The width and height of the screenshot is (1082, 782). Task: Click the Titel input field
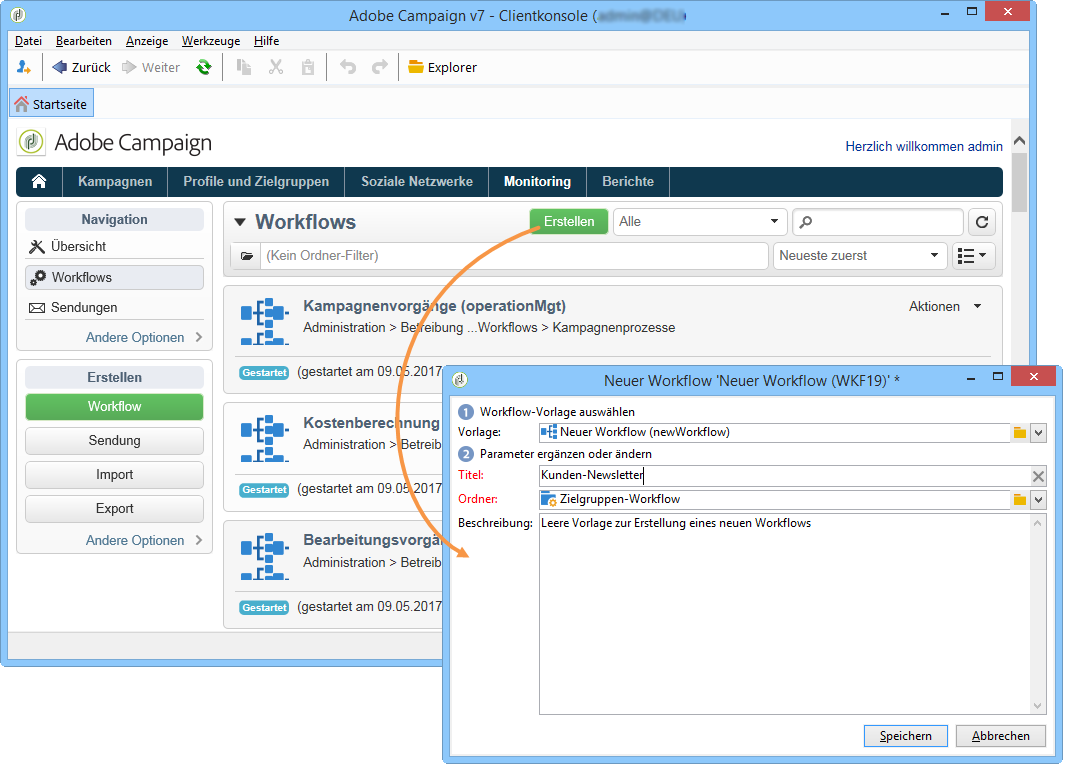(785, 475)
